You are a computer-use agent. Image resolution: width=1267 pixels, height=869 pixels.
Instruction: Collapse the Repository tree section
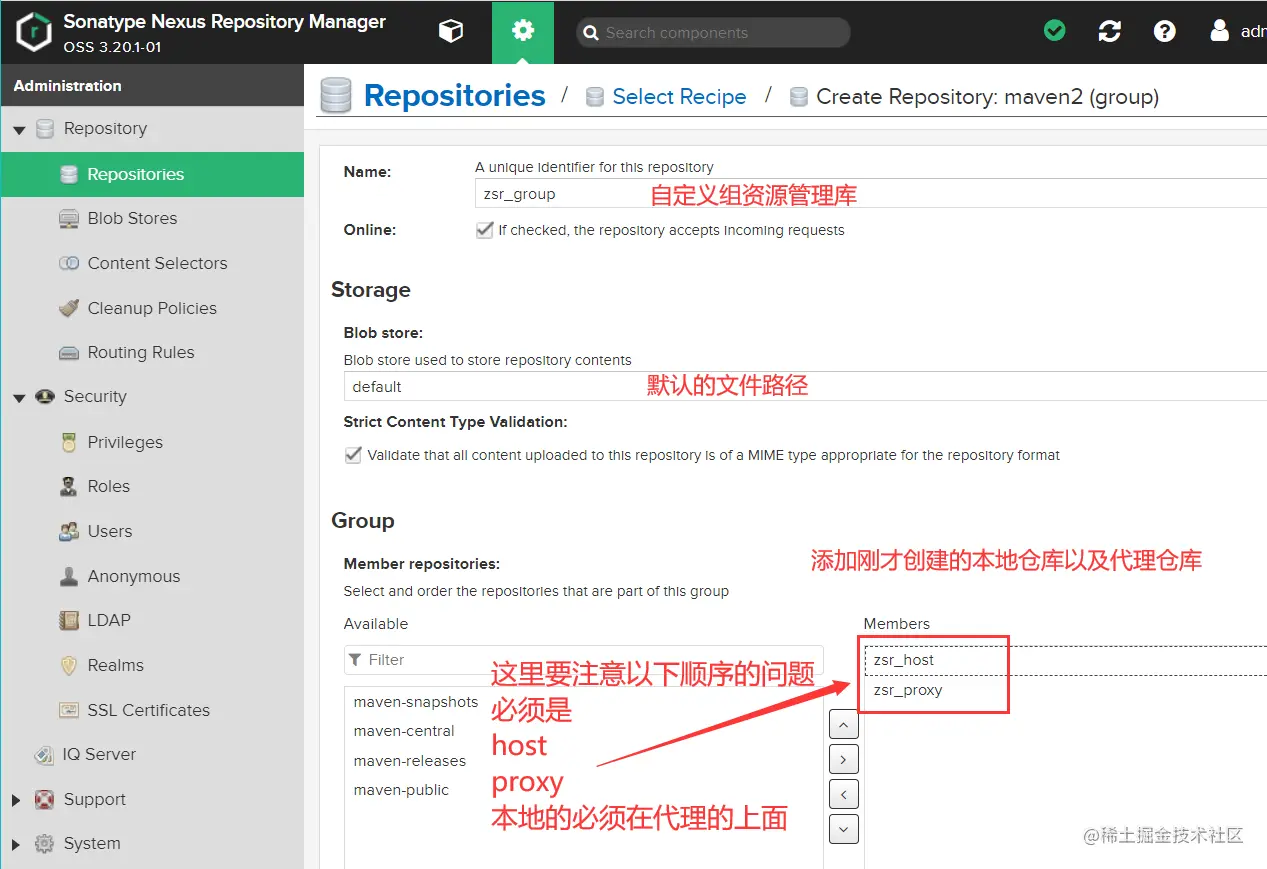click(x=19, y=130)
